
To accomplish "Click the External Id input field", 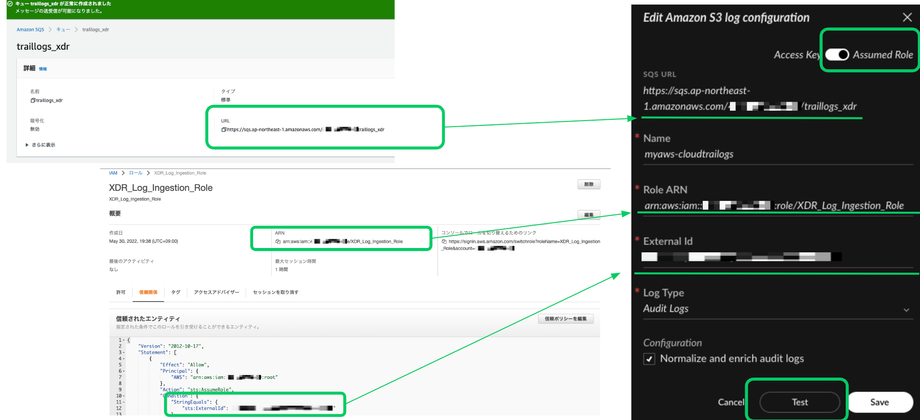I will (x=776, y=256).
